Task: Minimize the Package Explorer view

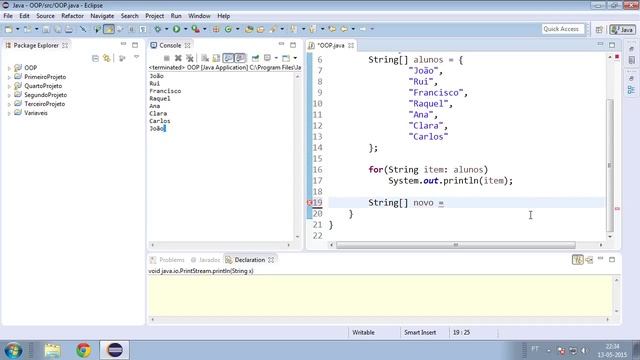Action: point(123,44)
